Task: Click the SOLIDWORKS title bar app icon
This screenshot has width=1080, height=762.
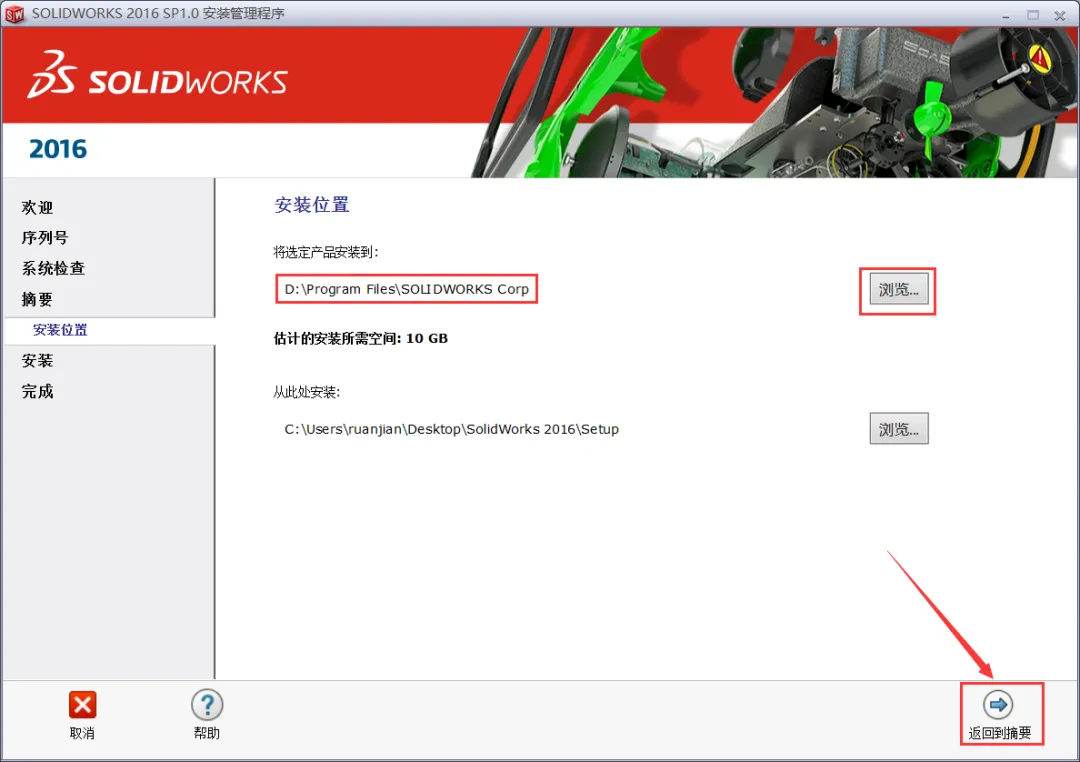Action: click(14, 14)
